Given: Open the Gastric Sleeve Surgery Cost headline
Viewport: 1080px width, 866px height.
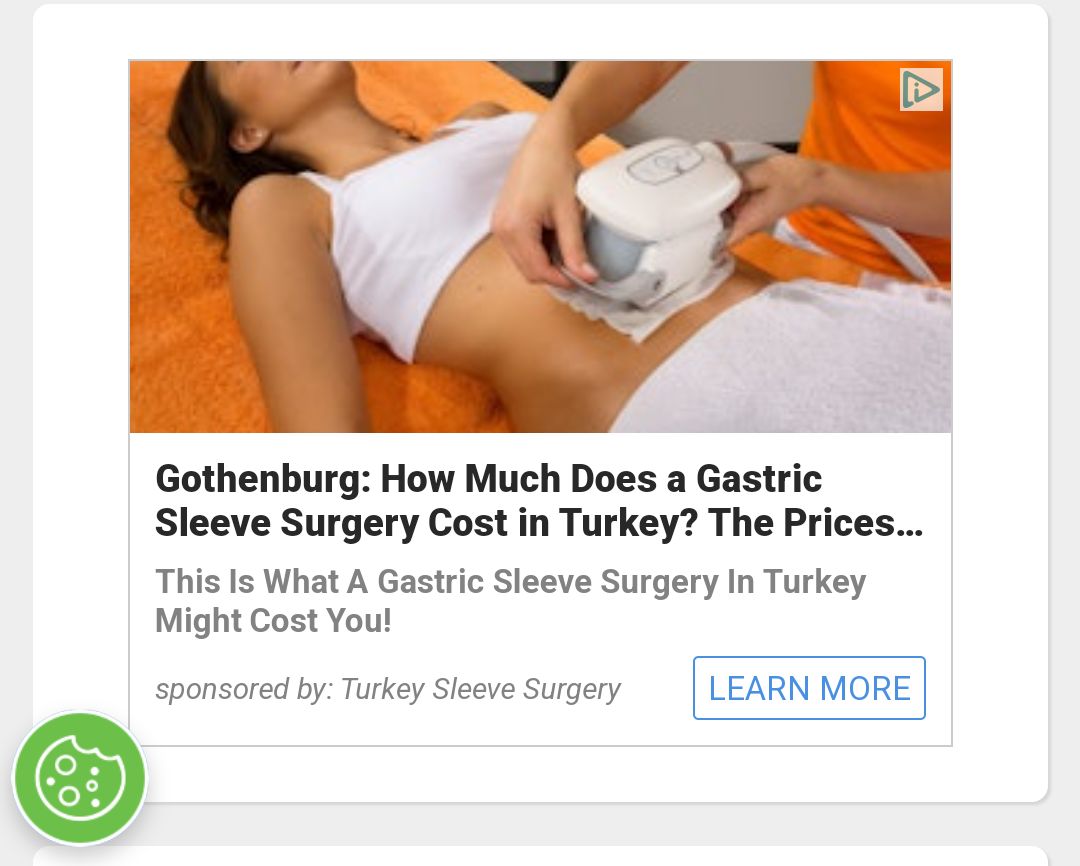Looking at the screenshot, I should [x=539, y=501].
